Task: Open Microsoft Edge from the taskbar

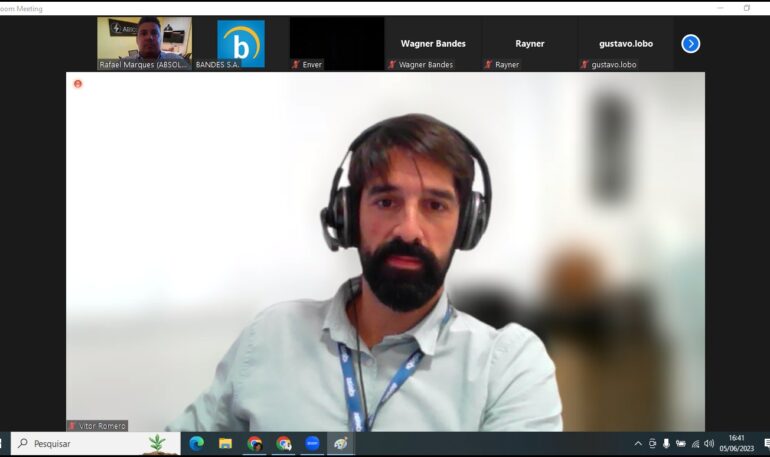Action: 196,443
